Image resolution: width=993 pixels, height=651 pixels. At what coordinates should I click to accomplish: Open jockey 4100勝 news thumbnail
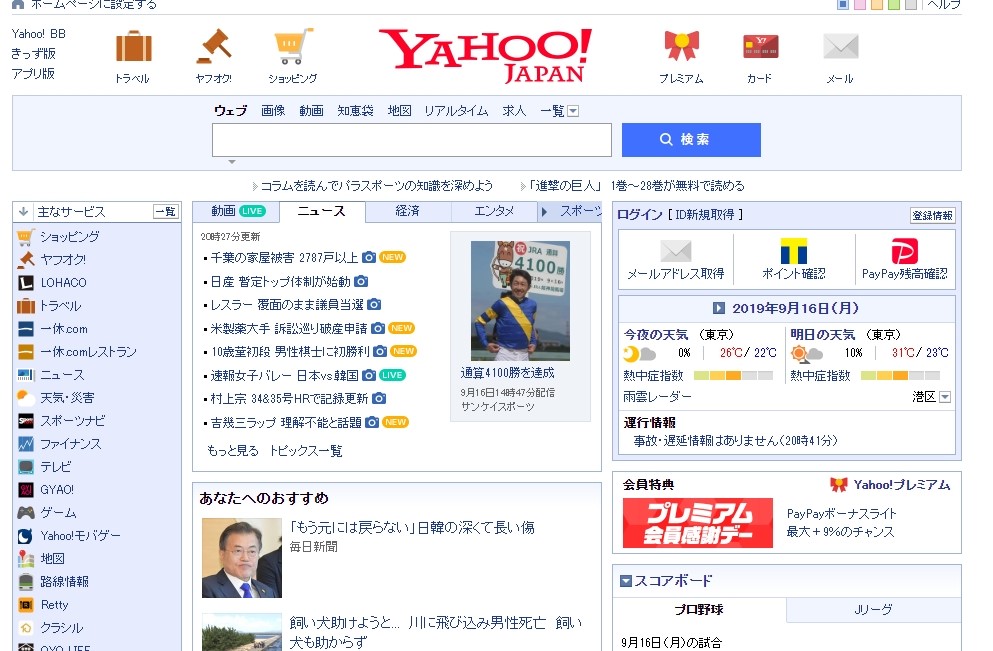point(521,301)
